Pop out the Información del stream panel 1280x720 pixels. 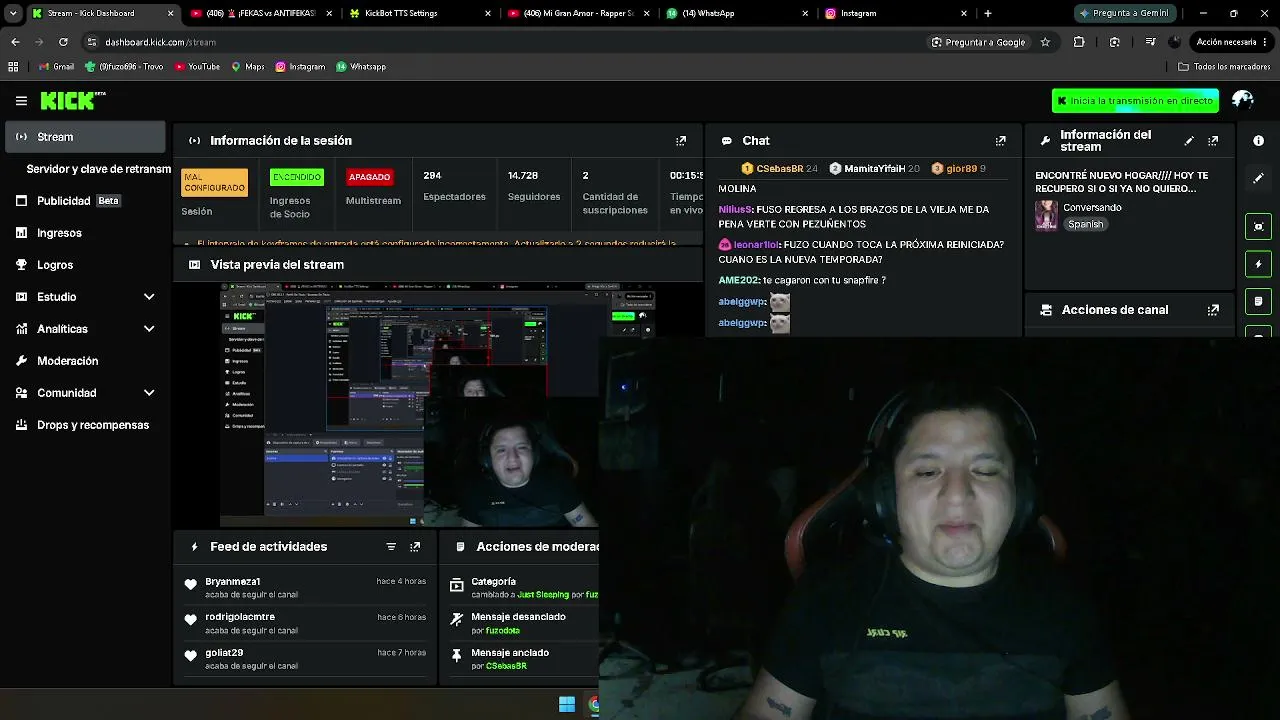point(1213,141)
